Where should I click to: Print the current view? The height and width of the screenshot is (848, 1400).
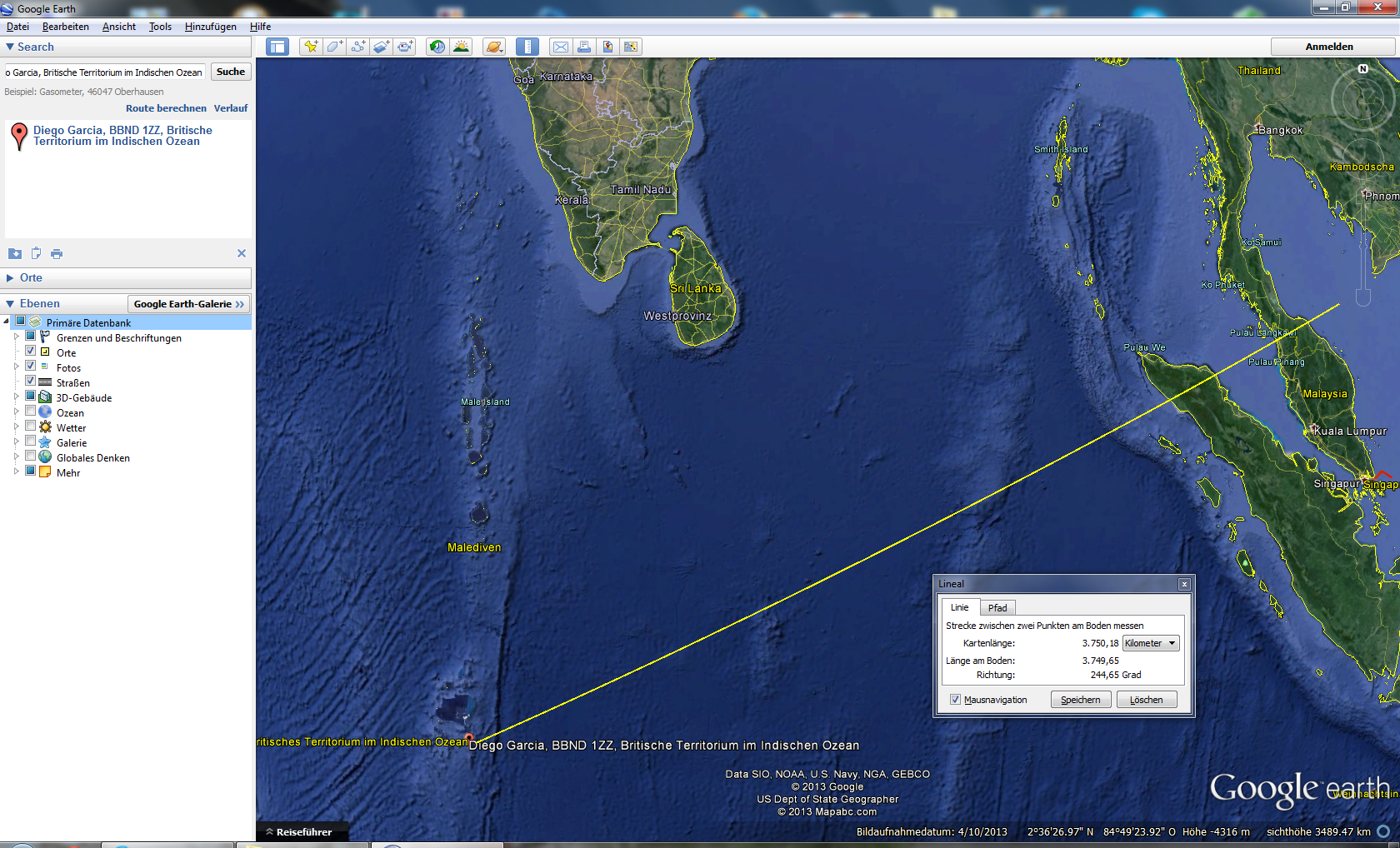584,47
